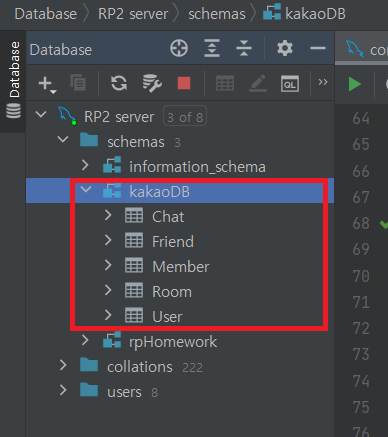The image size is (388, 437).
Task: Click the Collapse All icon in Database panel
Action: click(x=244, y=49)
